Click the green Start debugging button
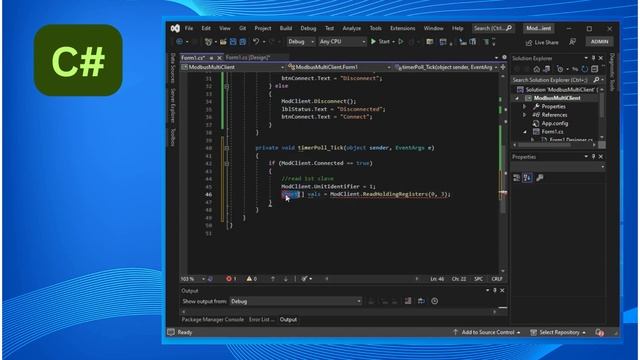Viewport: 640px width, 360px height. (380, 42)
